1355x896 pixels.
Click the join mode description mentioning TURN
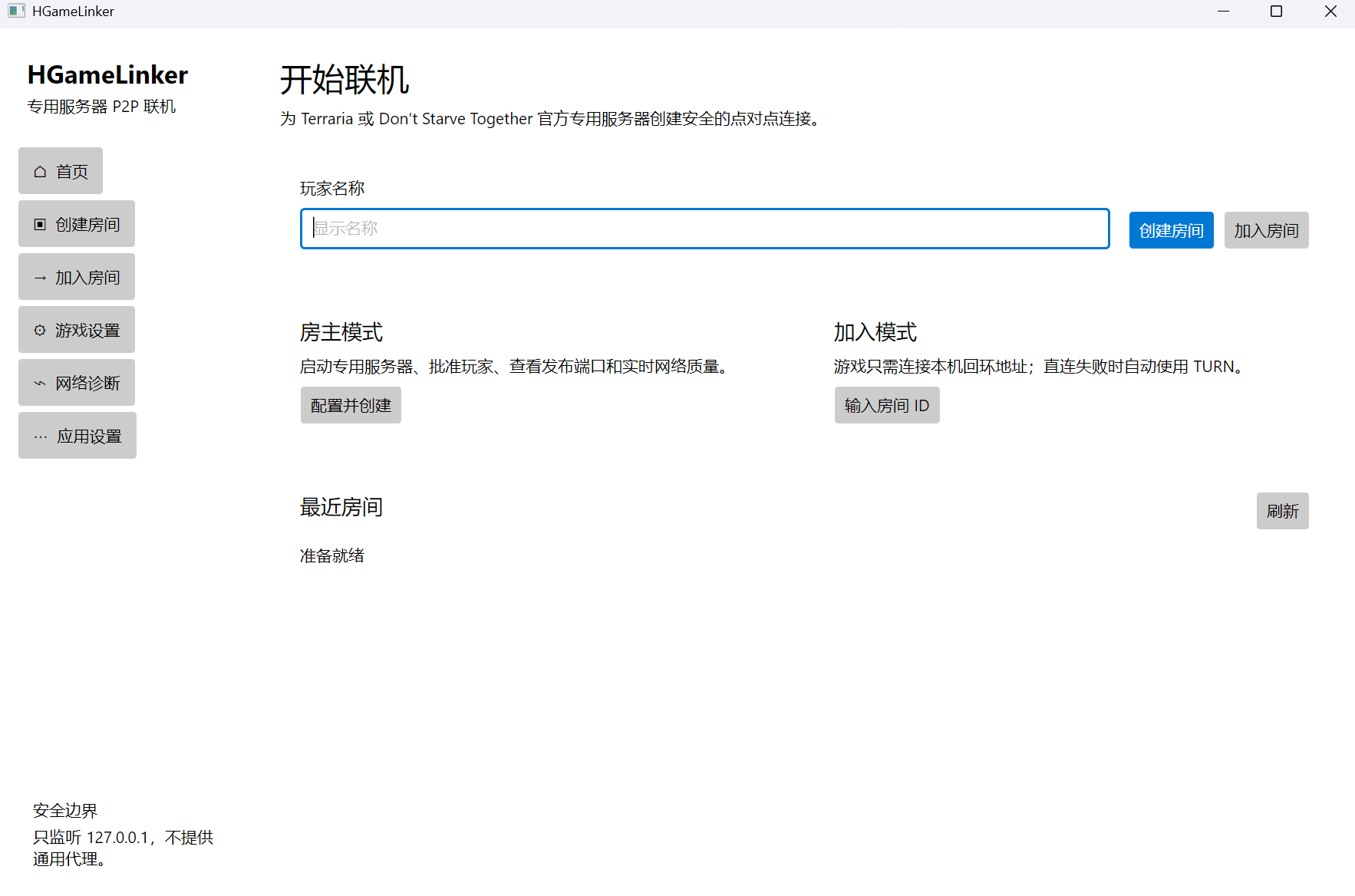point(1040,367)
